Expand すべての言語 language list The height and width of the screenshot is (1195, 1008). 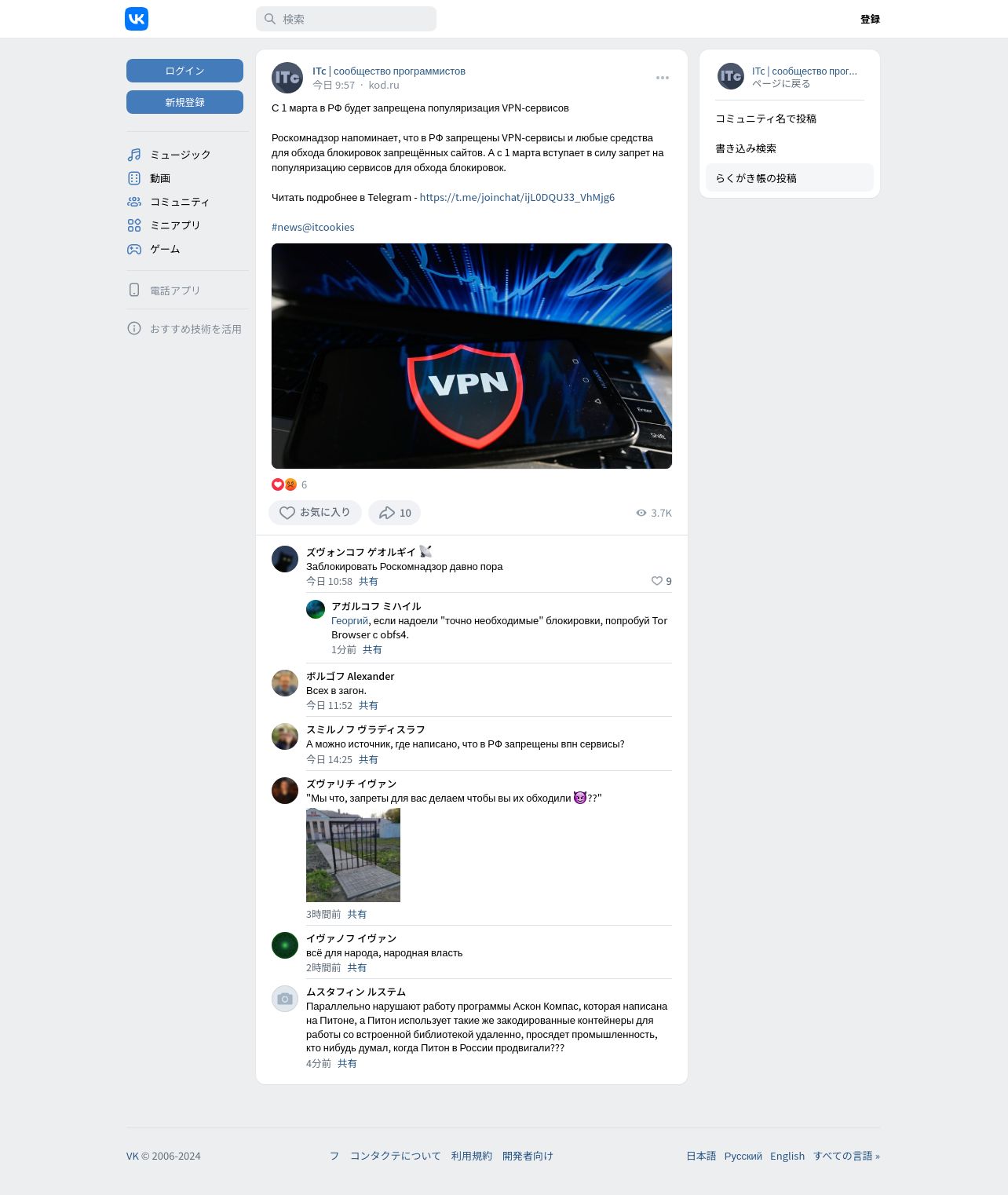point(846,1156)
